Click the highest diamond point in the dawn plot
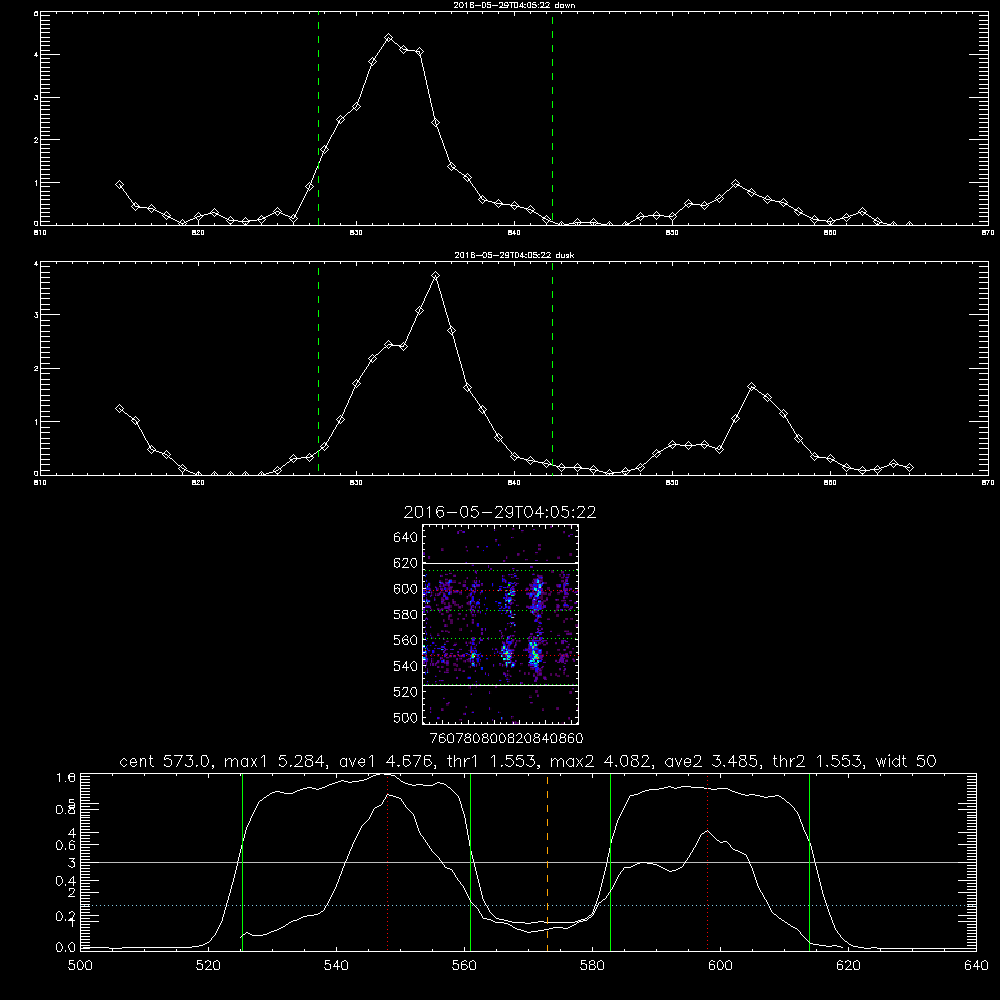 click(x=388, y=38)
